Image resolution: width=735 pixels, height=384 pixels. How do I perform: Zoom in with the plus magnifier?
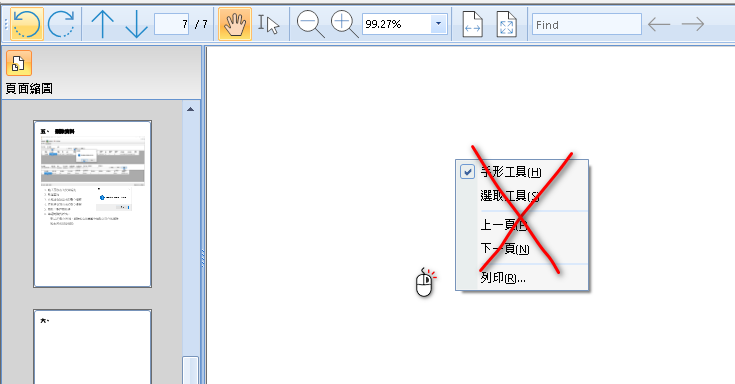coord(345,24)
